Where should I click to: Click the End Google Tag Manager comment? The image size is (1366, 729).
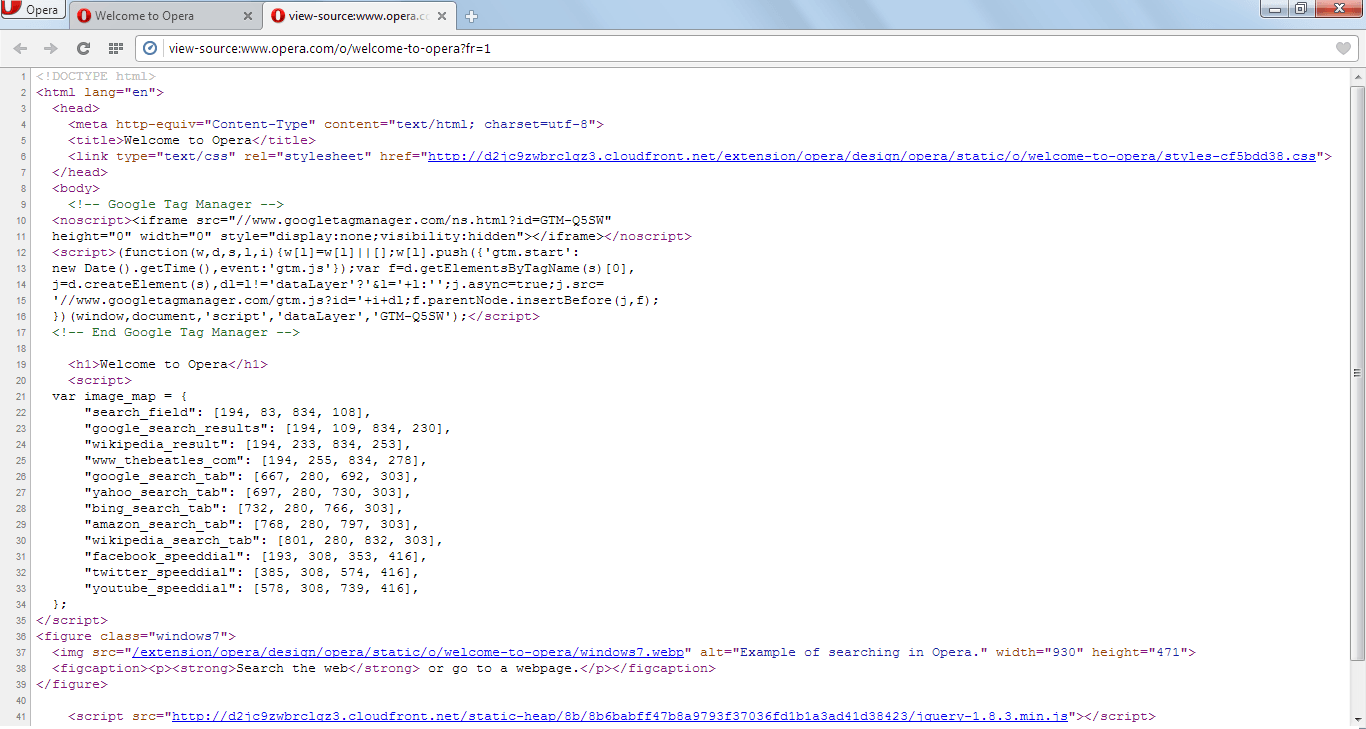pyautogui.click(x=176, y=332)
